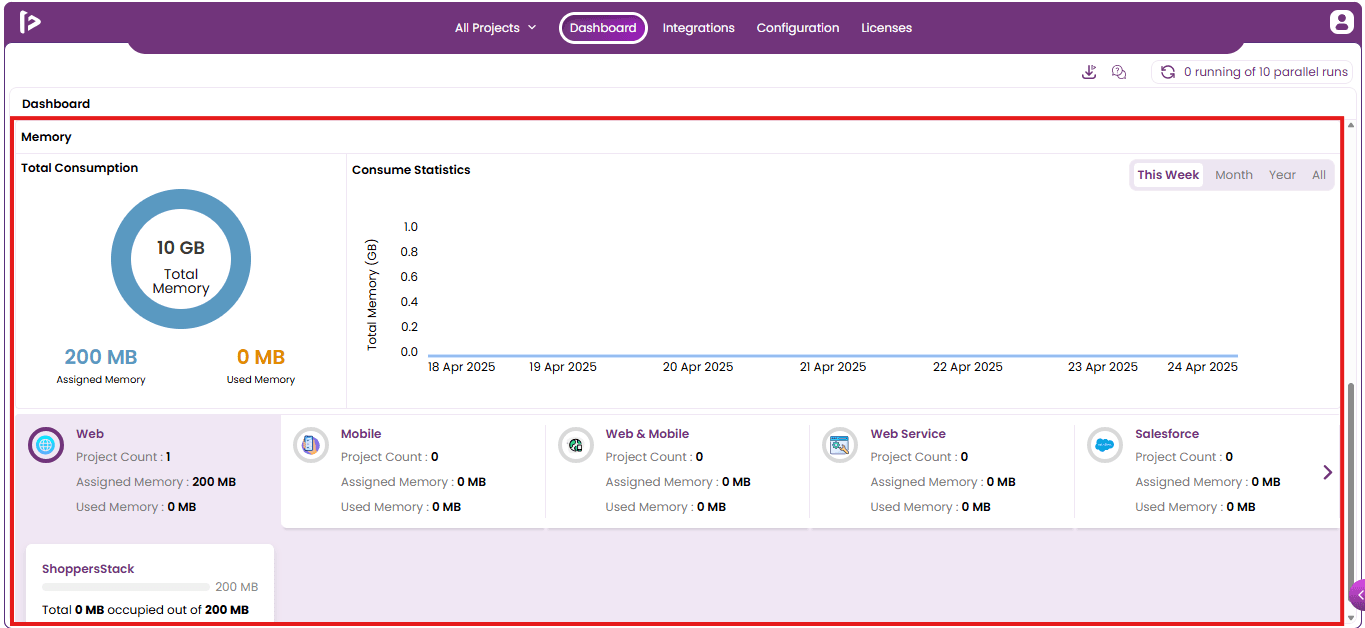Click the Web Service icon

click(840, 445)
